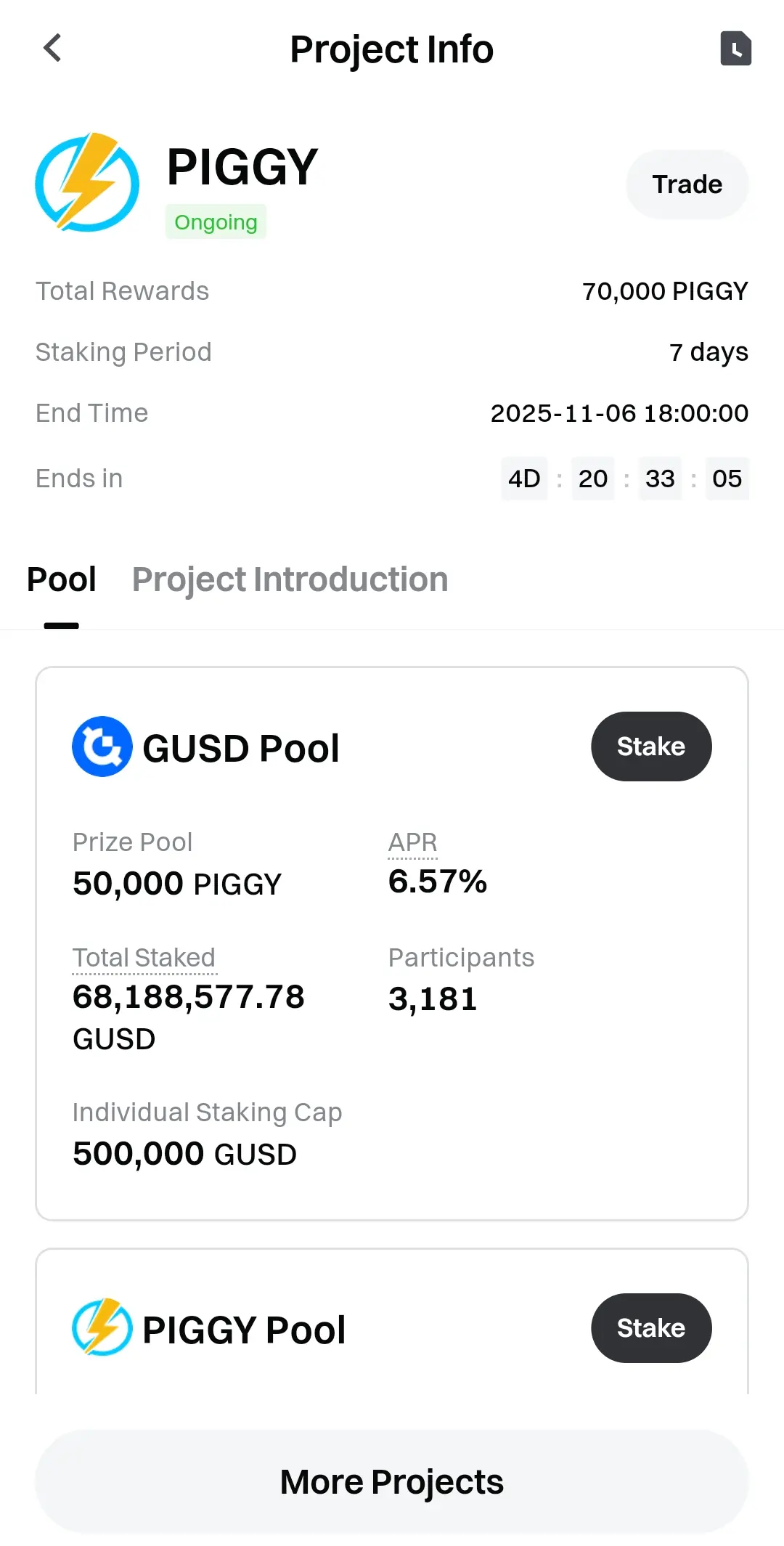Switch to Project Introduction tab

click(290, 579)
